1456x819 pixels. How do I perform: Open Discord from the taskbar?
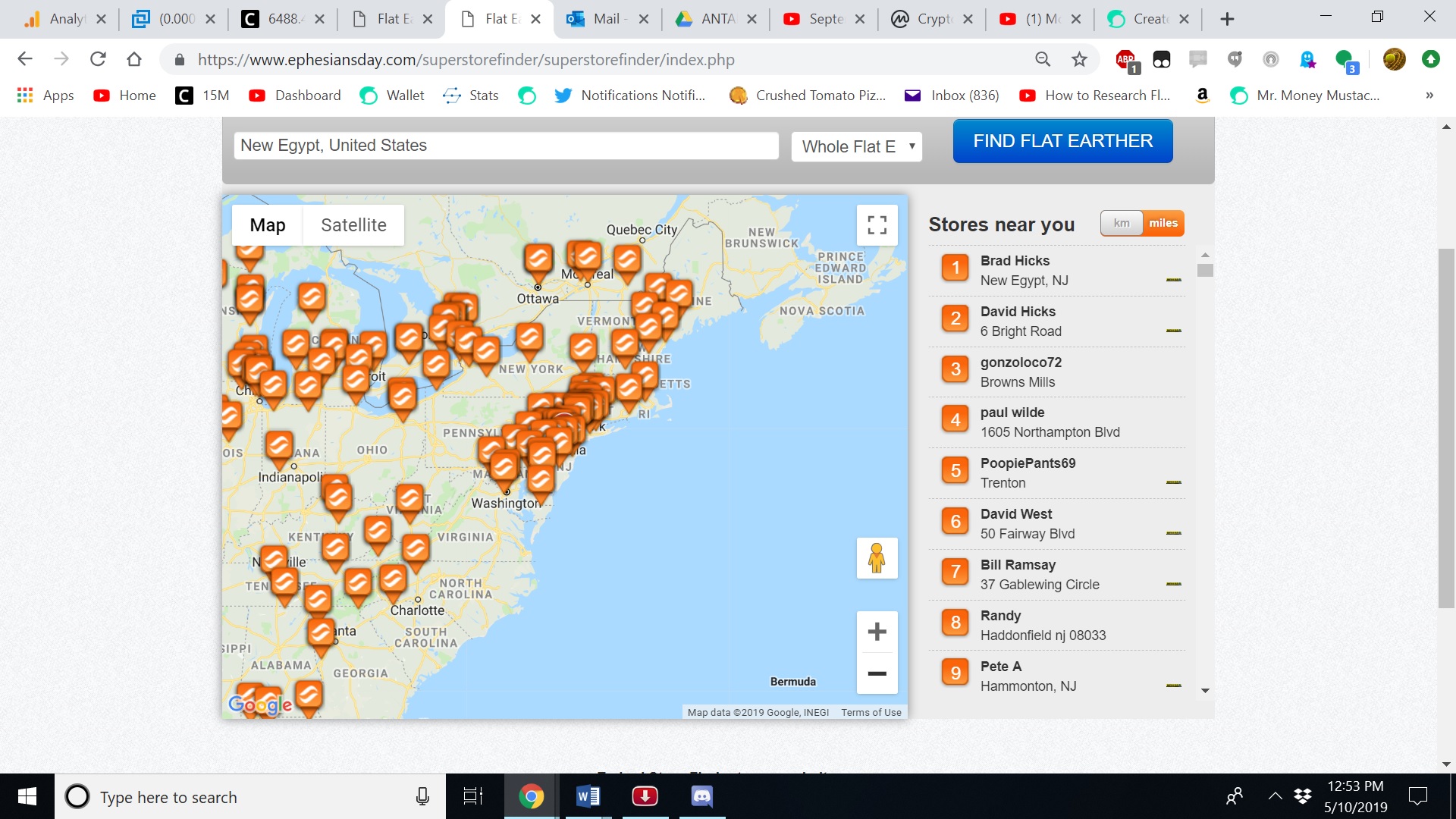[x=701, y=796]
